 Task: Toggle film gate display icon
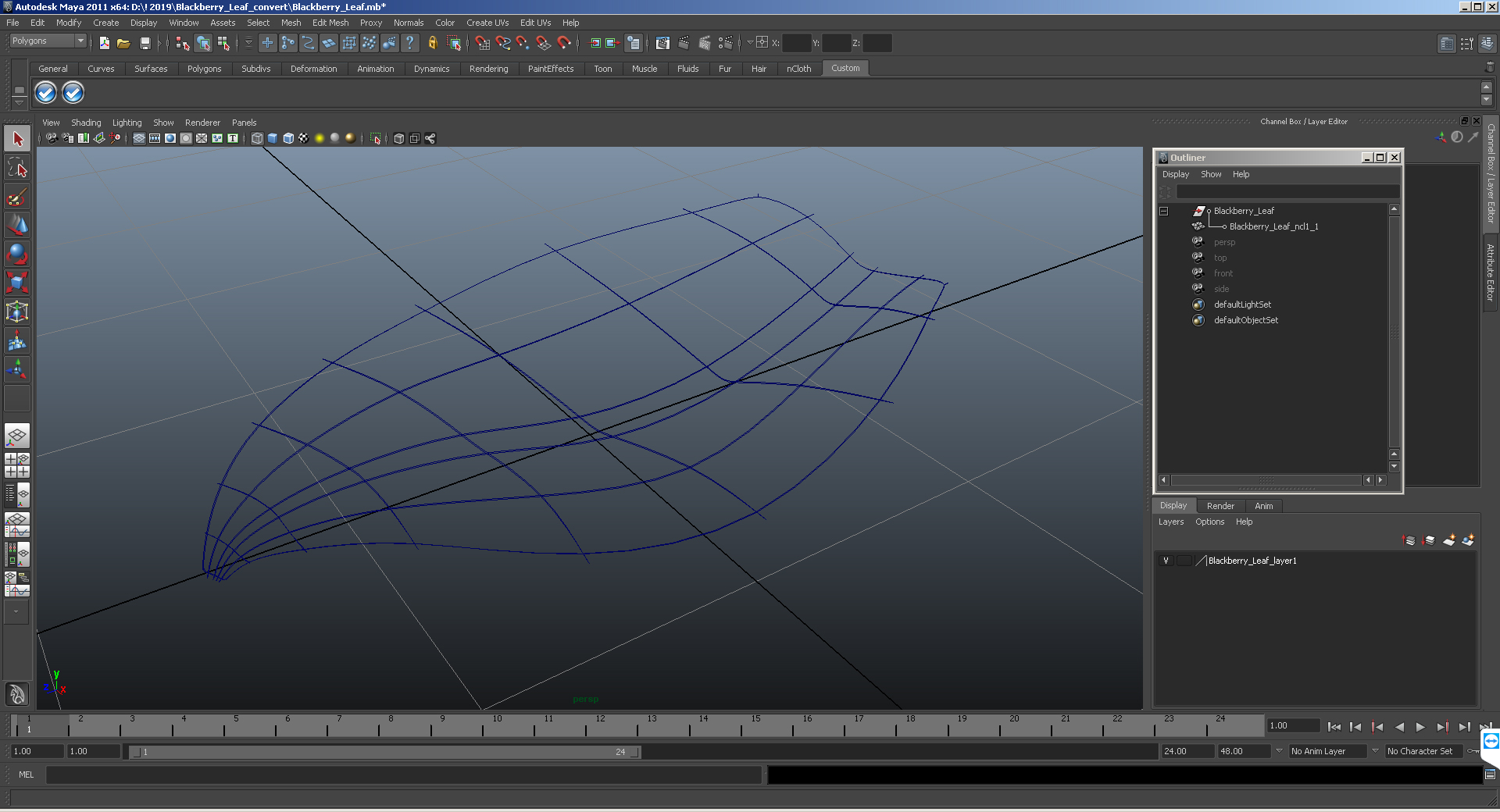point(155,138)
